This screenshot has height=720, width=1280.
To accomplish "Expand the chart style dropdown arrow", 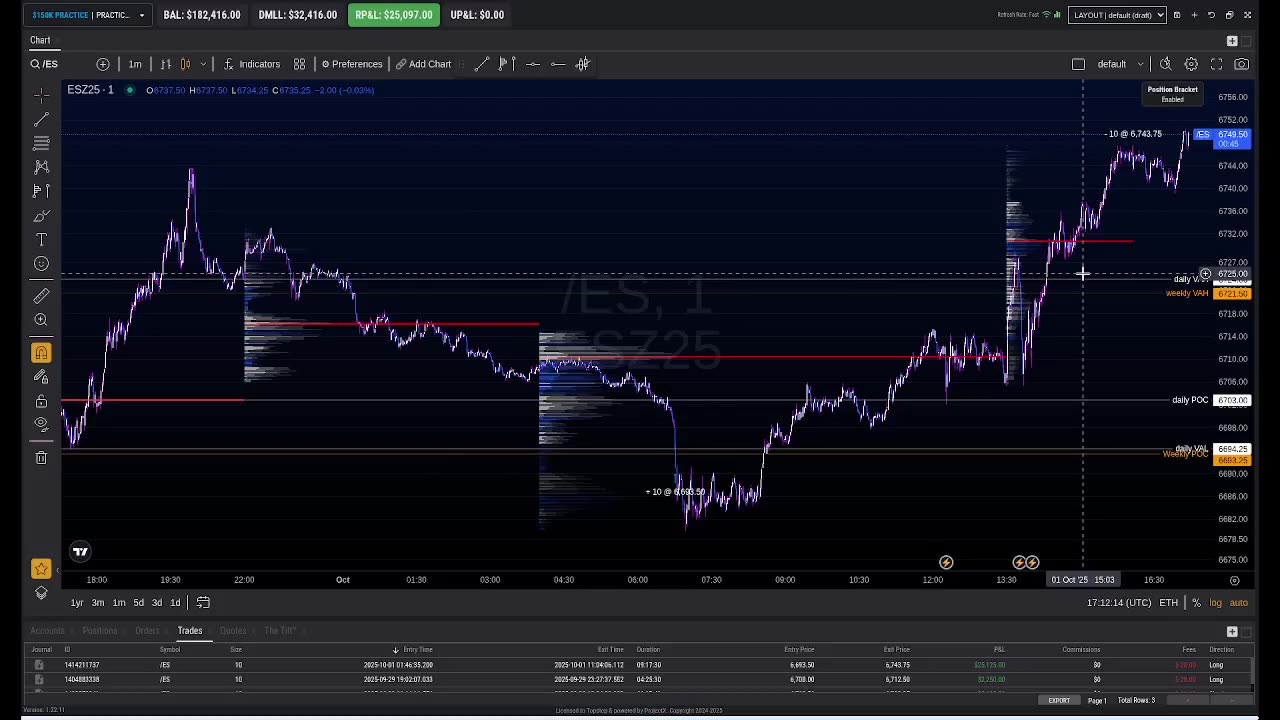I will (203, 64).
